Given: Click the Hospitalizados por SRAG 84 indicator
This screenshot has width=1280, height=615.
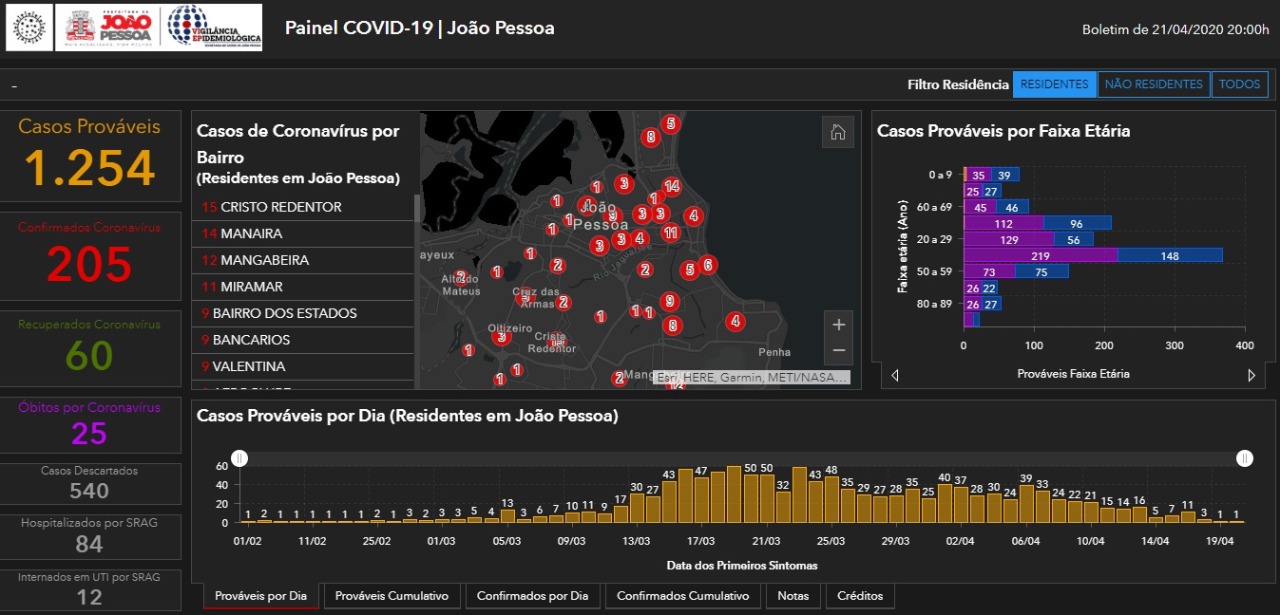Looking at the screenshot, I should click(90, 536).
